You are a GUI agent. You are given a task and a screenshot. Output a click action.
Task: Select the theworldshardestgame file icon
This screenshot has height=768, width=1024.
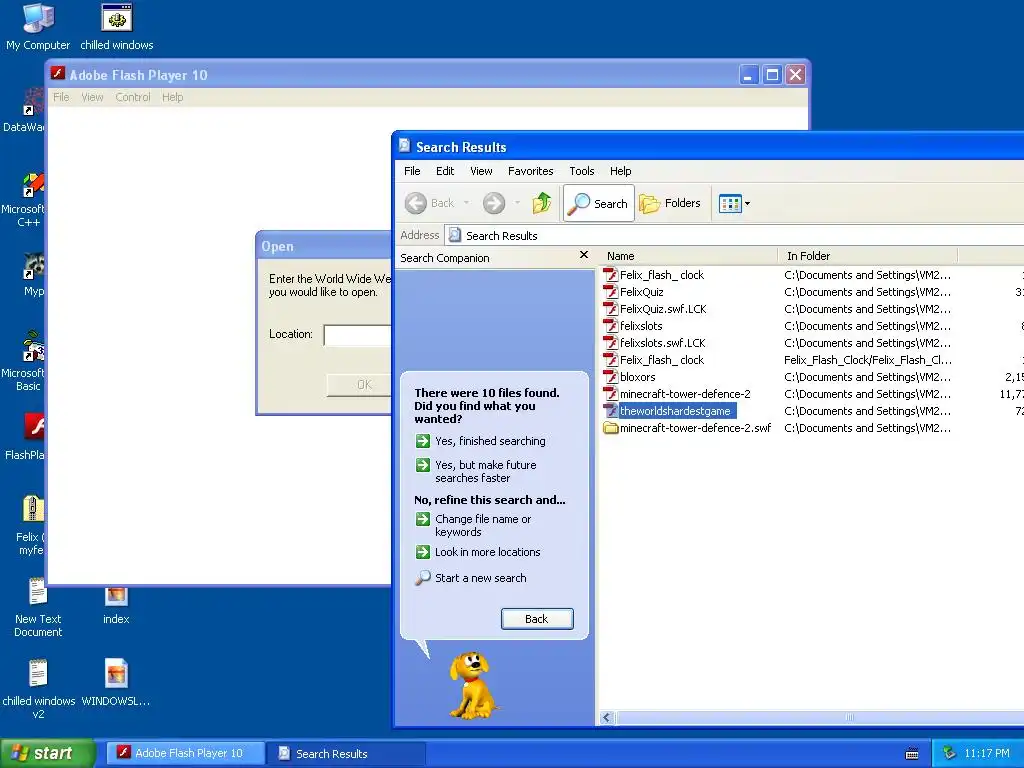pos(611,411)
